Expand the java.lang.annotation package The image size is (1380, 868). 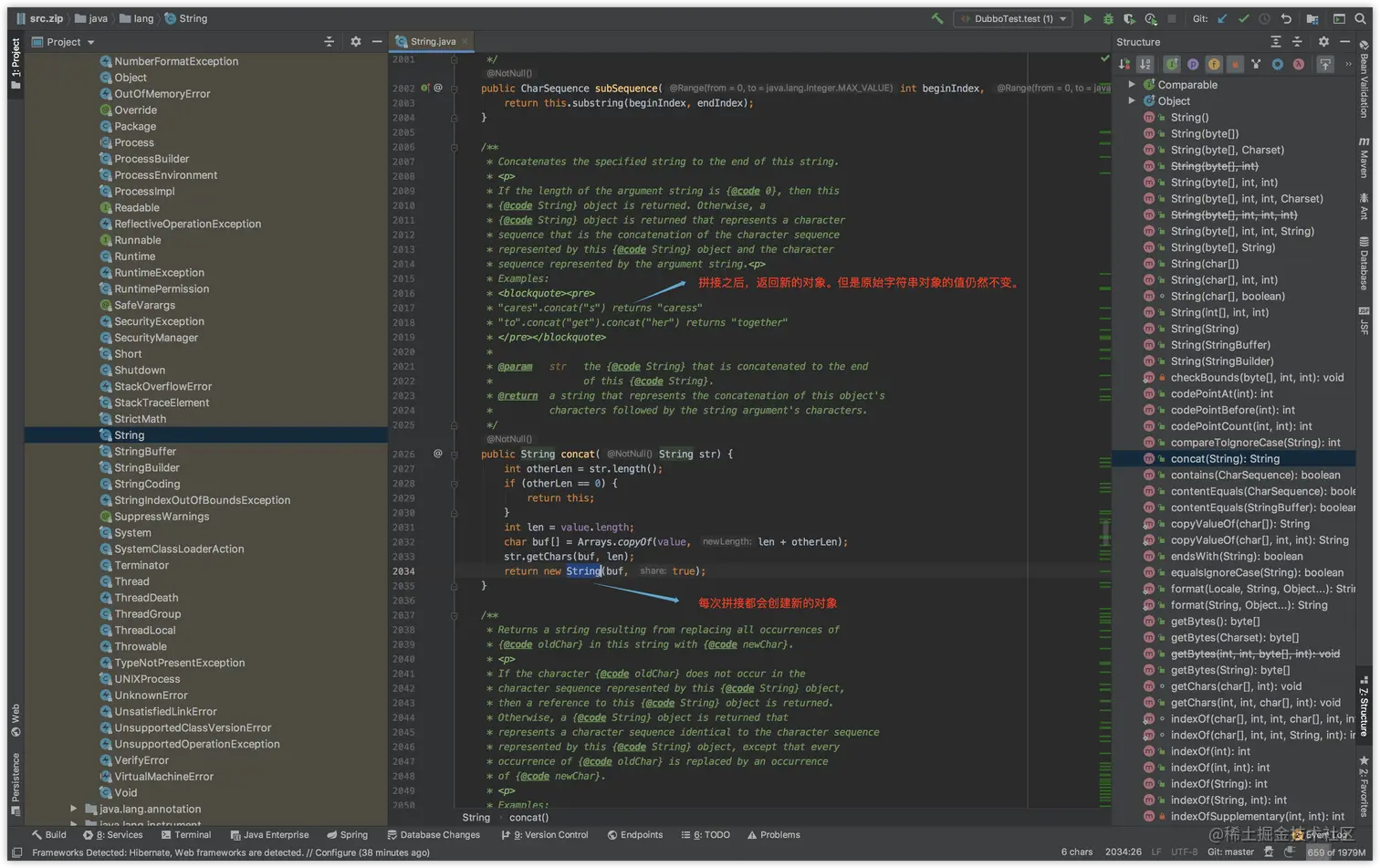tap(73, 809)
